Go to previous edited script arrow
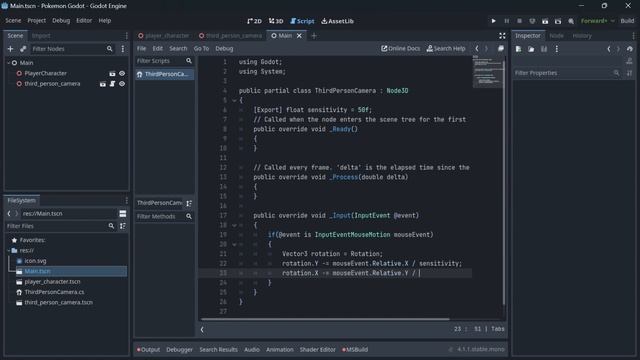Viewport: 640px width, 360px height. tap(477, 49)
